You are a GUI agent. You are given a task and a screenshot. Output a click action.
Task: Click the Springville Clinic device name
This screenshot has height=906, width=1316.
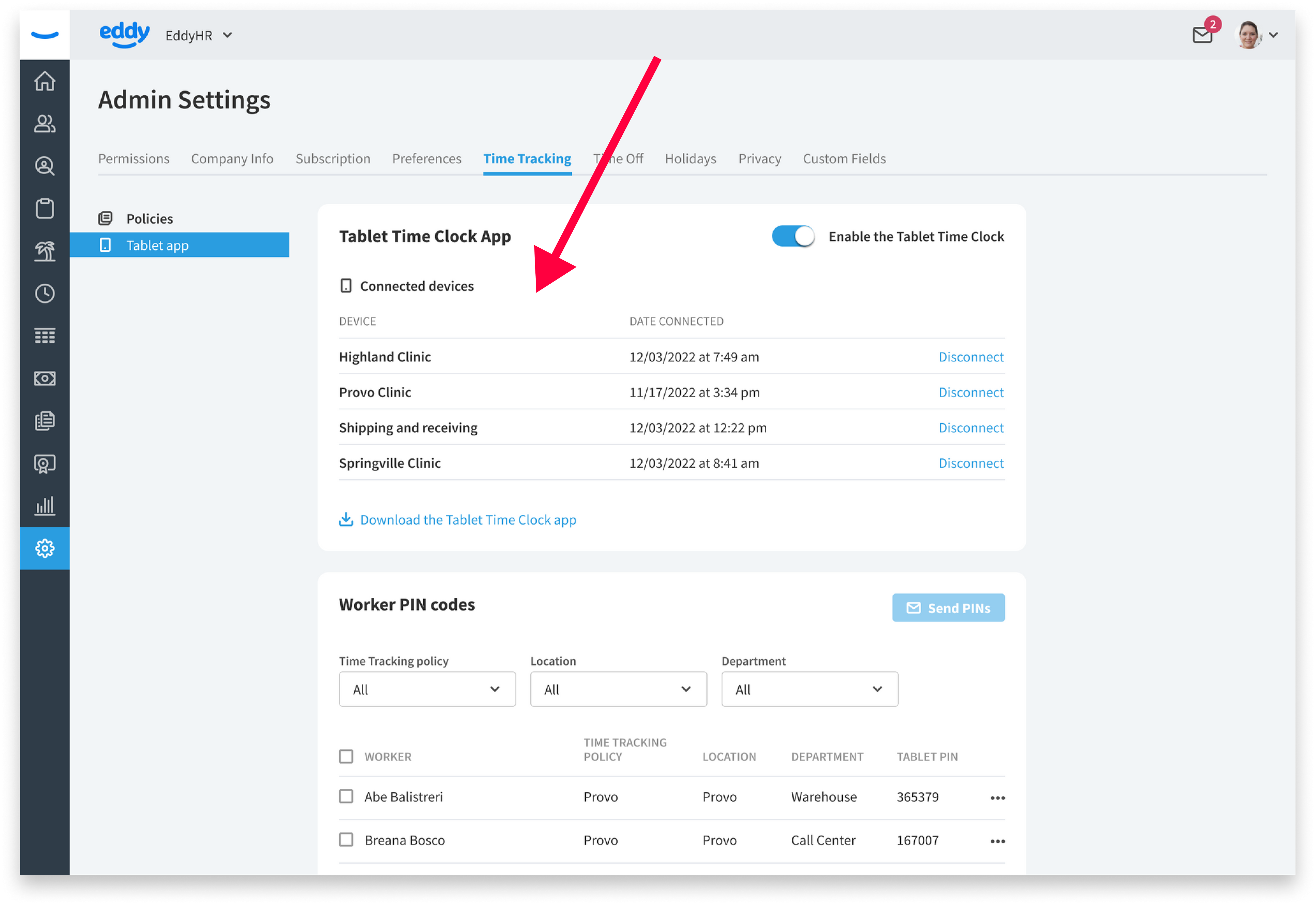pos(390,463)
